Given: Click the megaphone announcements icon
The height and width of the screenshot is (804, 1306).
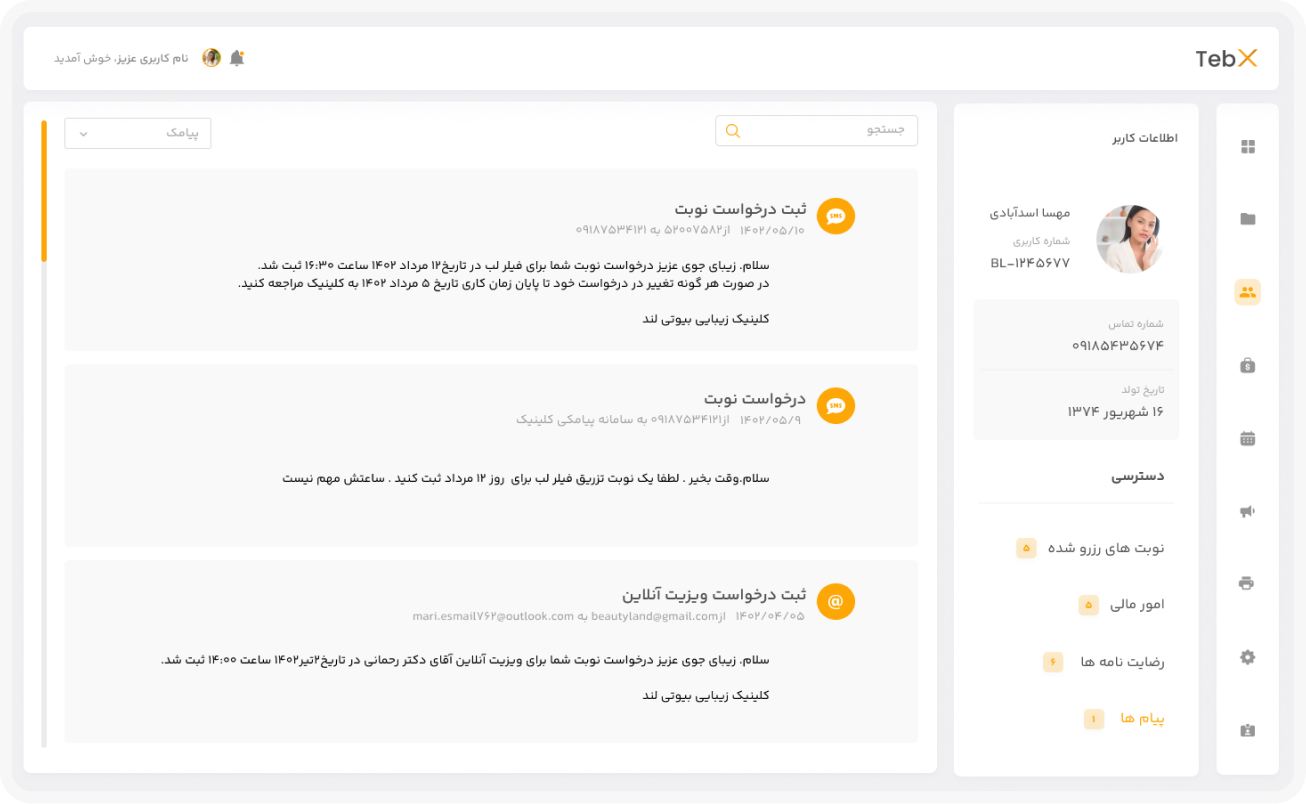Looking at the screenshot, I should 1247,511.
